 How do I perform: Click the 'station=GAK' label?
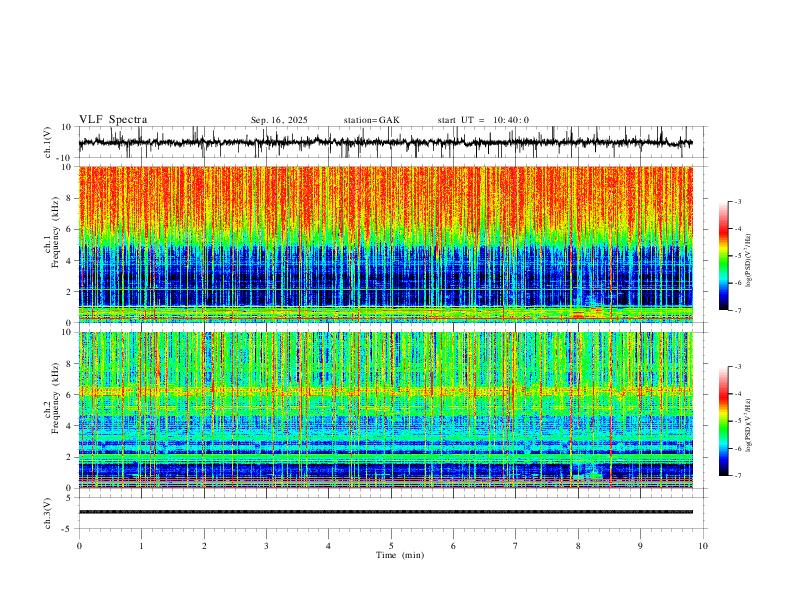[371, 120]
